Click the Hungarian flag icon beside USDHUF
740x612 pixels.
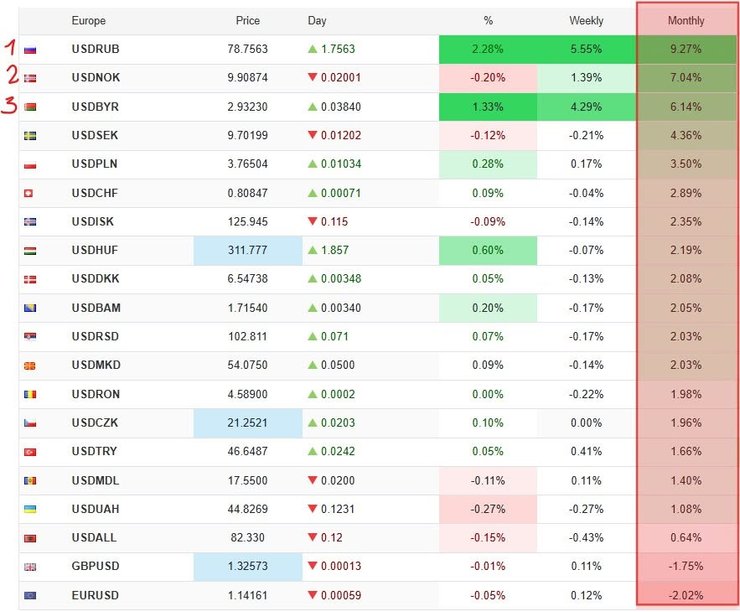(30, 251)
